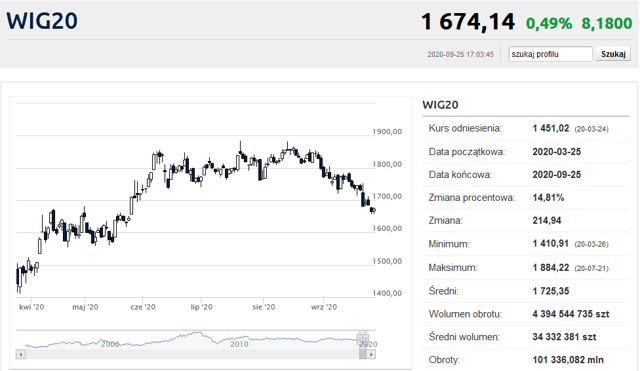Click the 'kwi '20' label on chart axis
The image size is (640, 371).
click(x=31, y=307)
